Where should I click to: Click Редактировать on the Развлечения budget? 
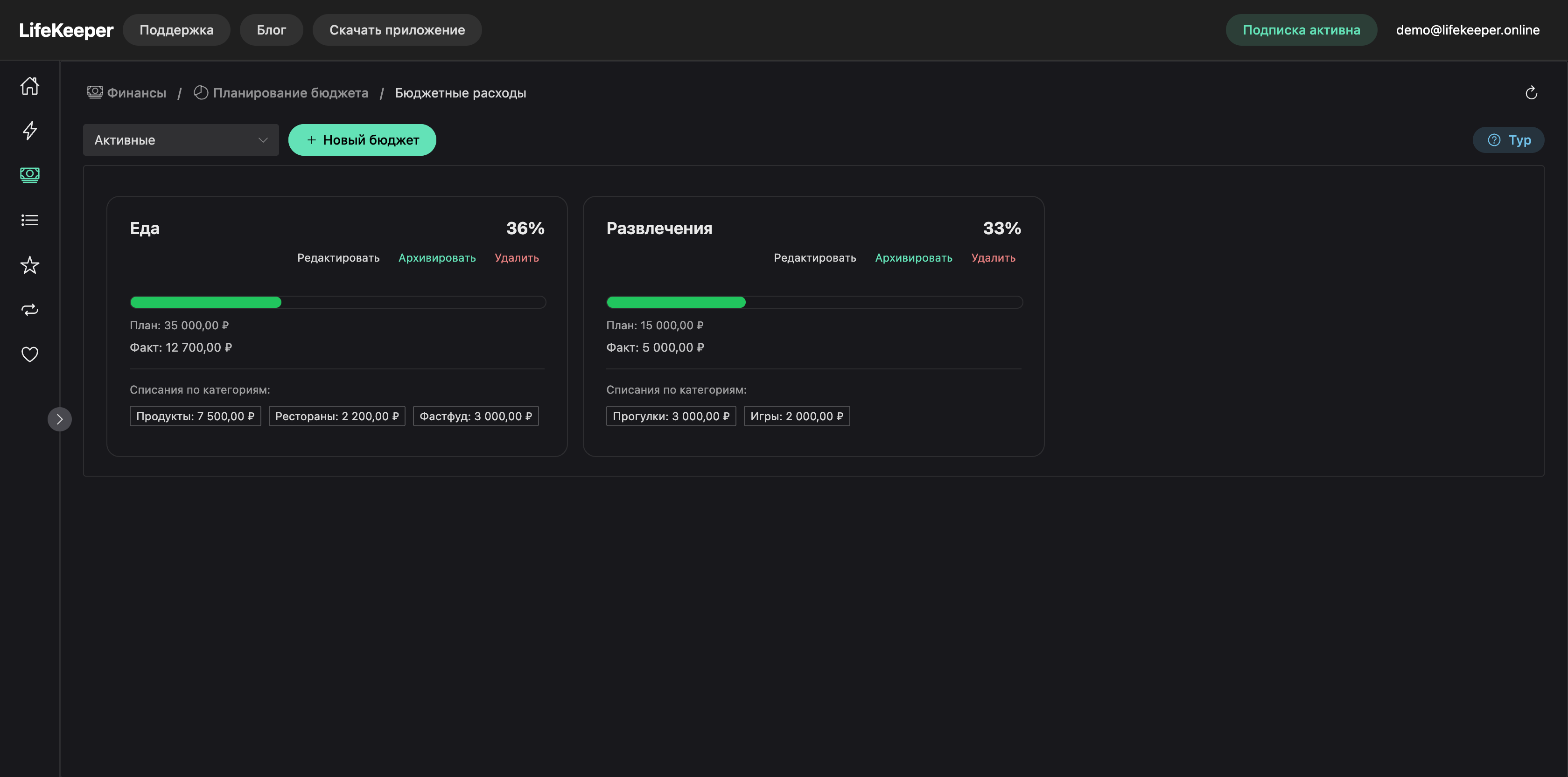(x=815, y=258)
